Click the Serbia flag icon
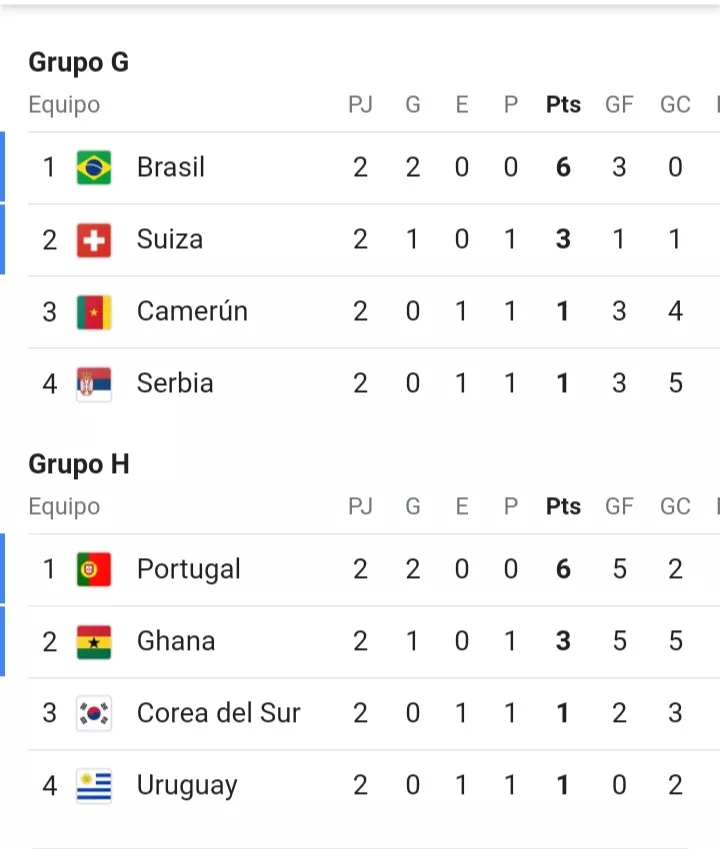 click(x=94, y=384)
